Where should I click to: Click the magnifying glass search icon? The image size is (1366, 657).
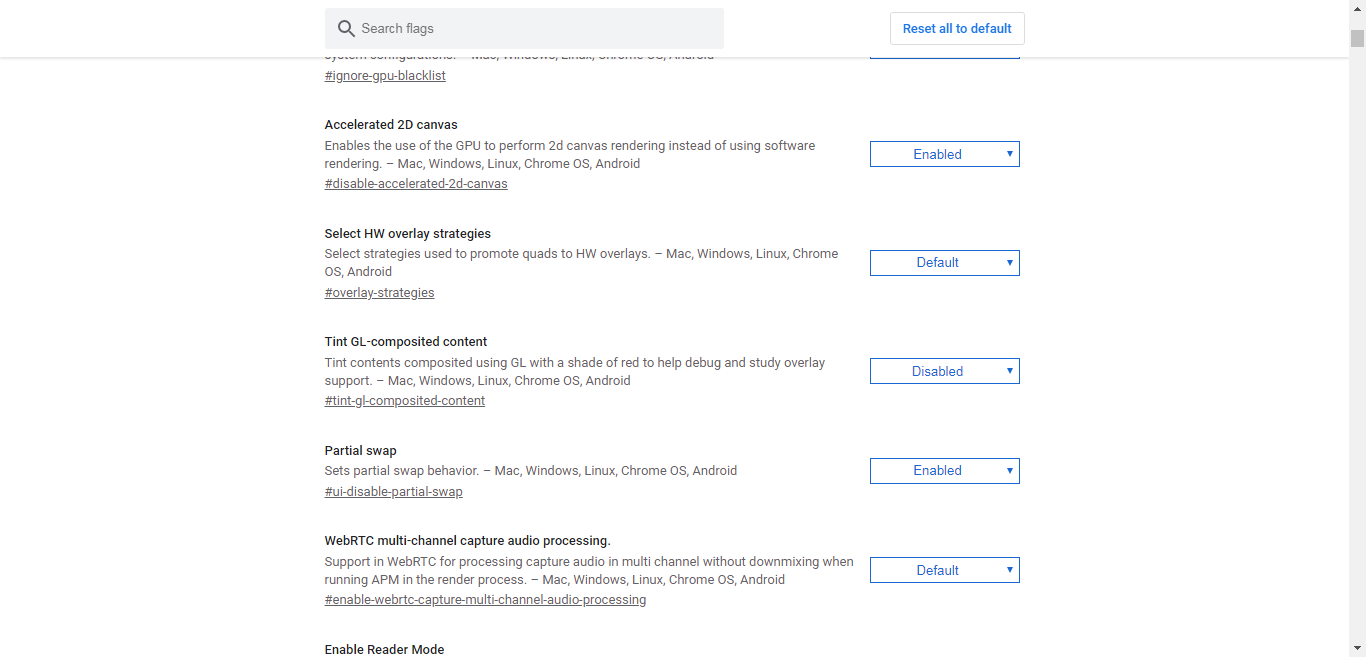coord(346,29)
